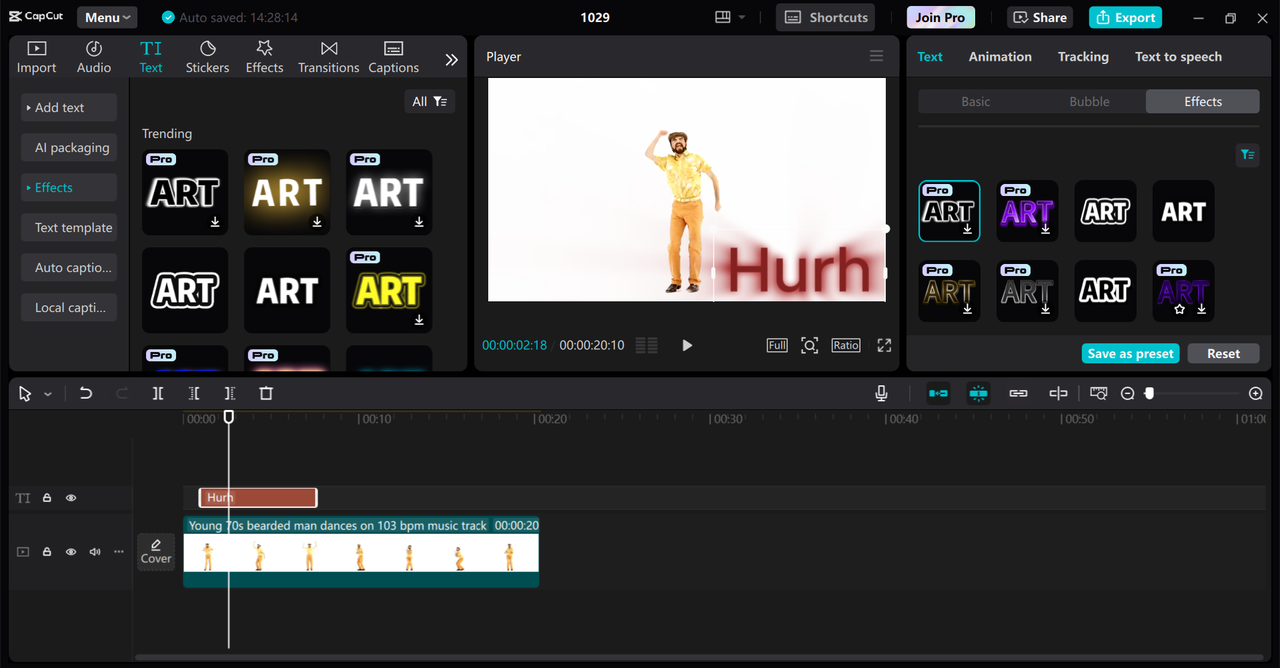Image resolution: width=1280 pixels, height=668 pixels.
Task: Open Text template category
Action: point(69,227)
